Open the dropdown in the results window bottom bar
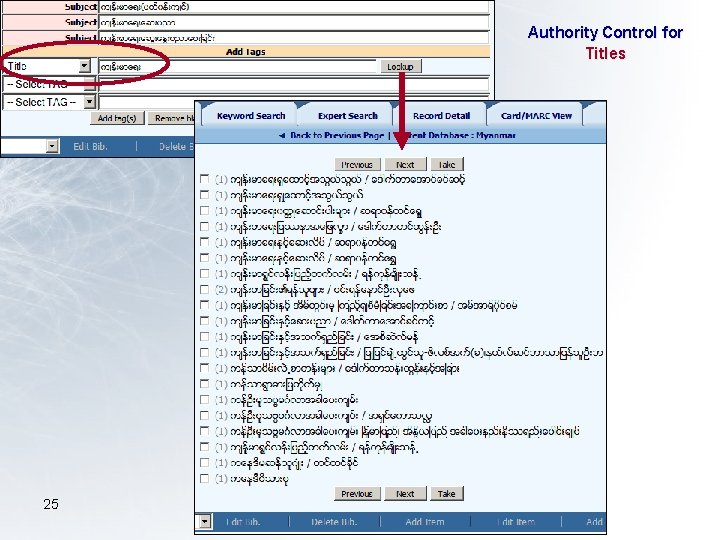720x540 pixels. [204, 522]
